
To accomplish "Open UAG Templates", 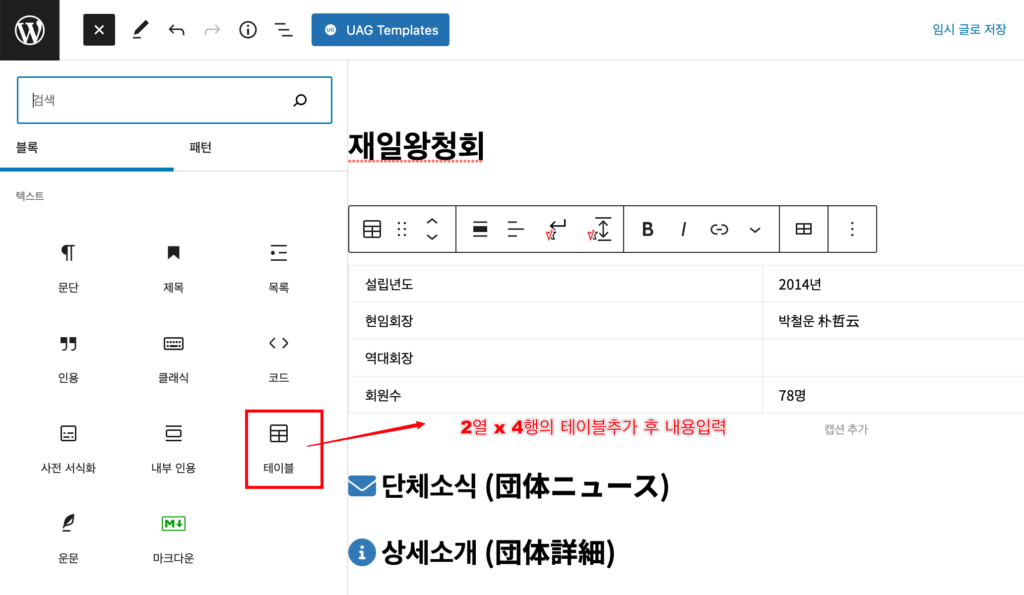I will (380, 30).
